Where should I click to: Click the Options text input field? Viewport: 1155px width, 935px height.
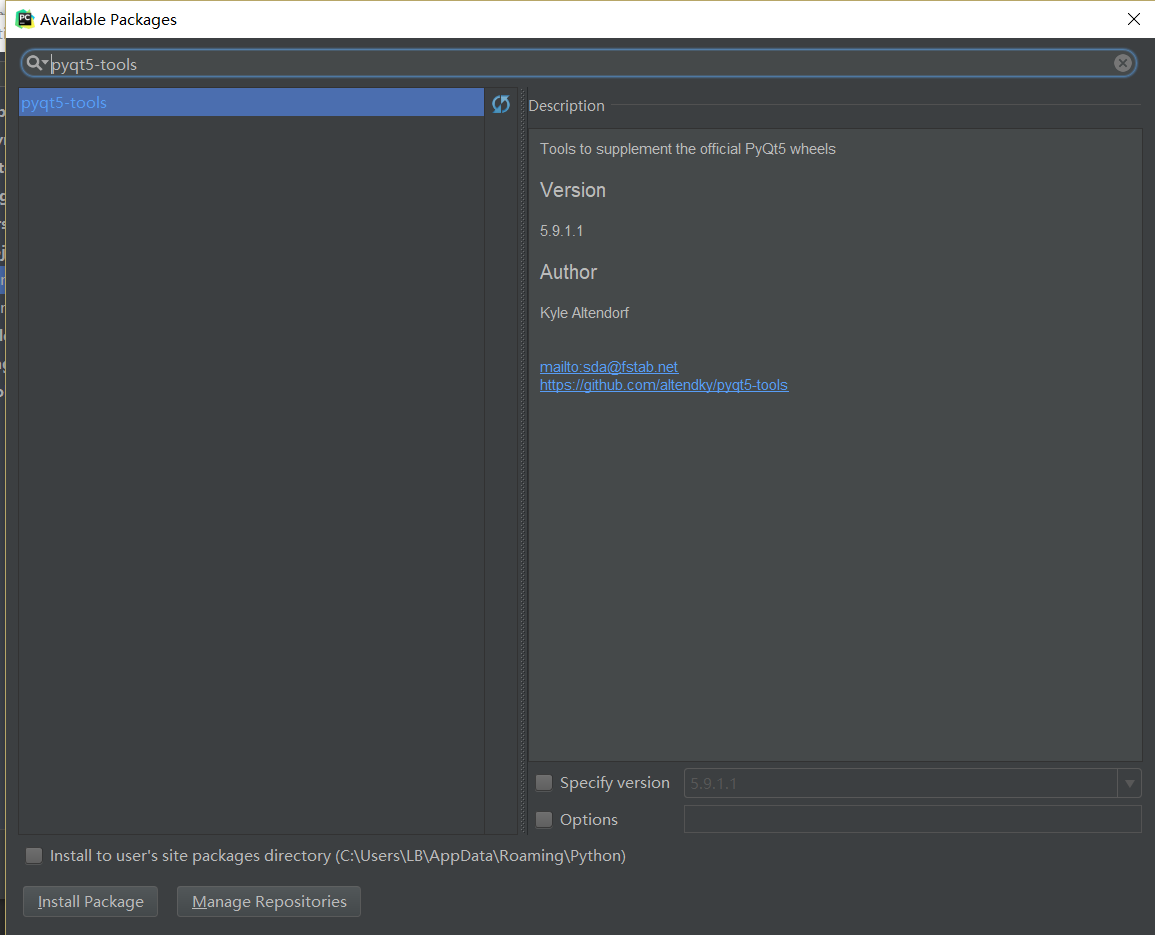(x=913, y=819)
